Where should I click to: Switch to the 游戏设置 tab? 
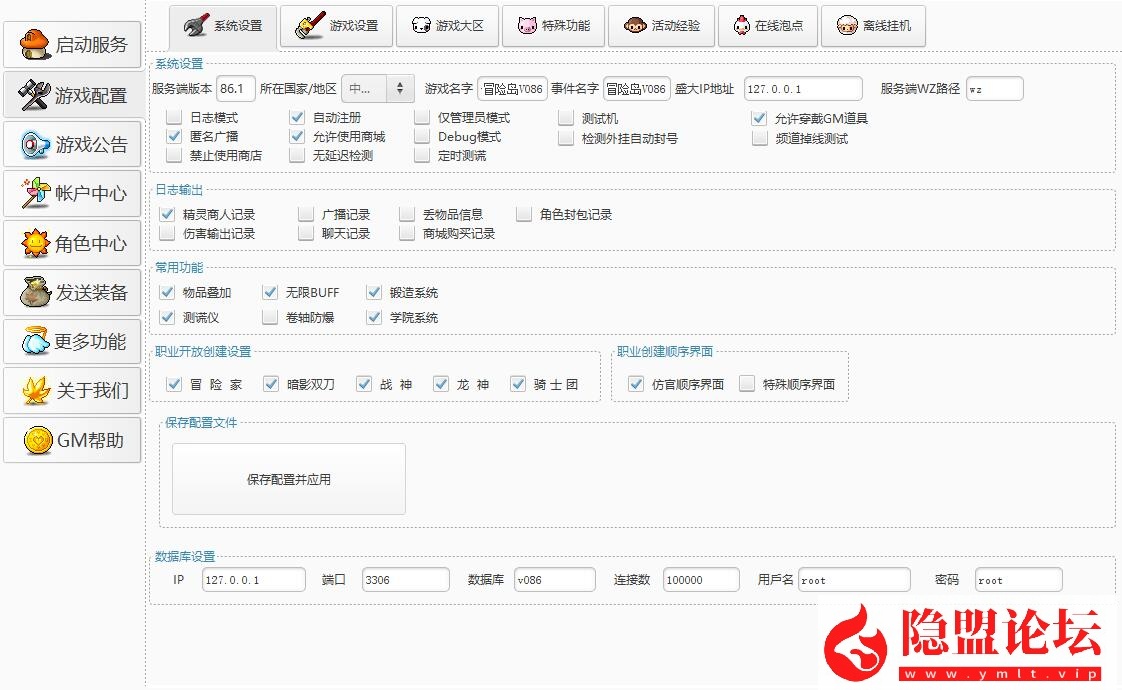point(336,26)
